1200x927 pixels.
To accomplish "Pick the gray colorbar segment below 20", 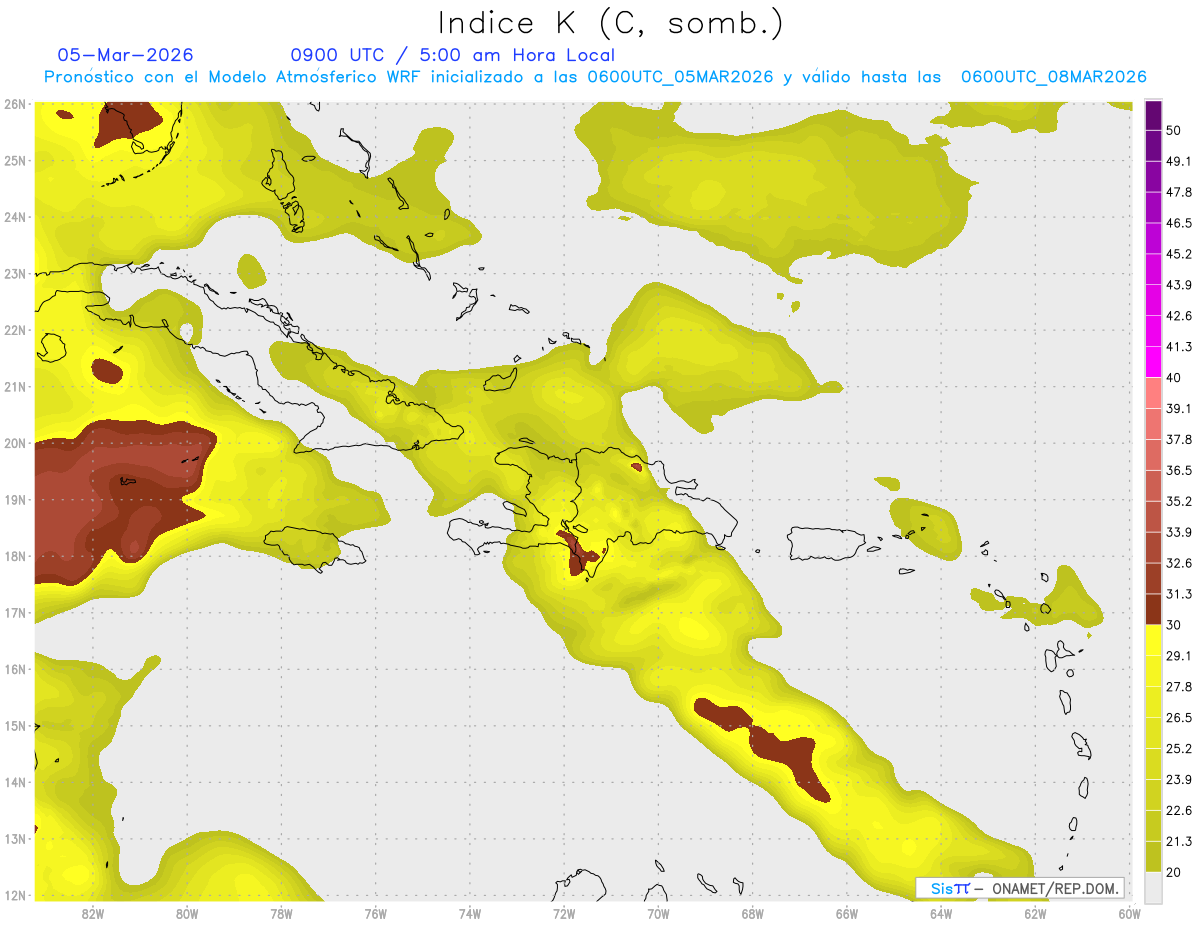I will click(1153, 887).
